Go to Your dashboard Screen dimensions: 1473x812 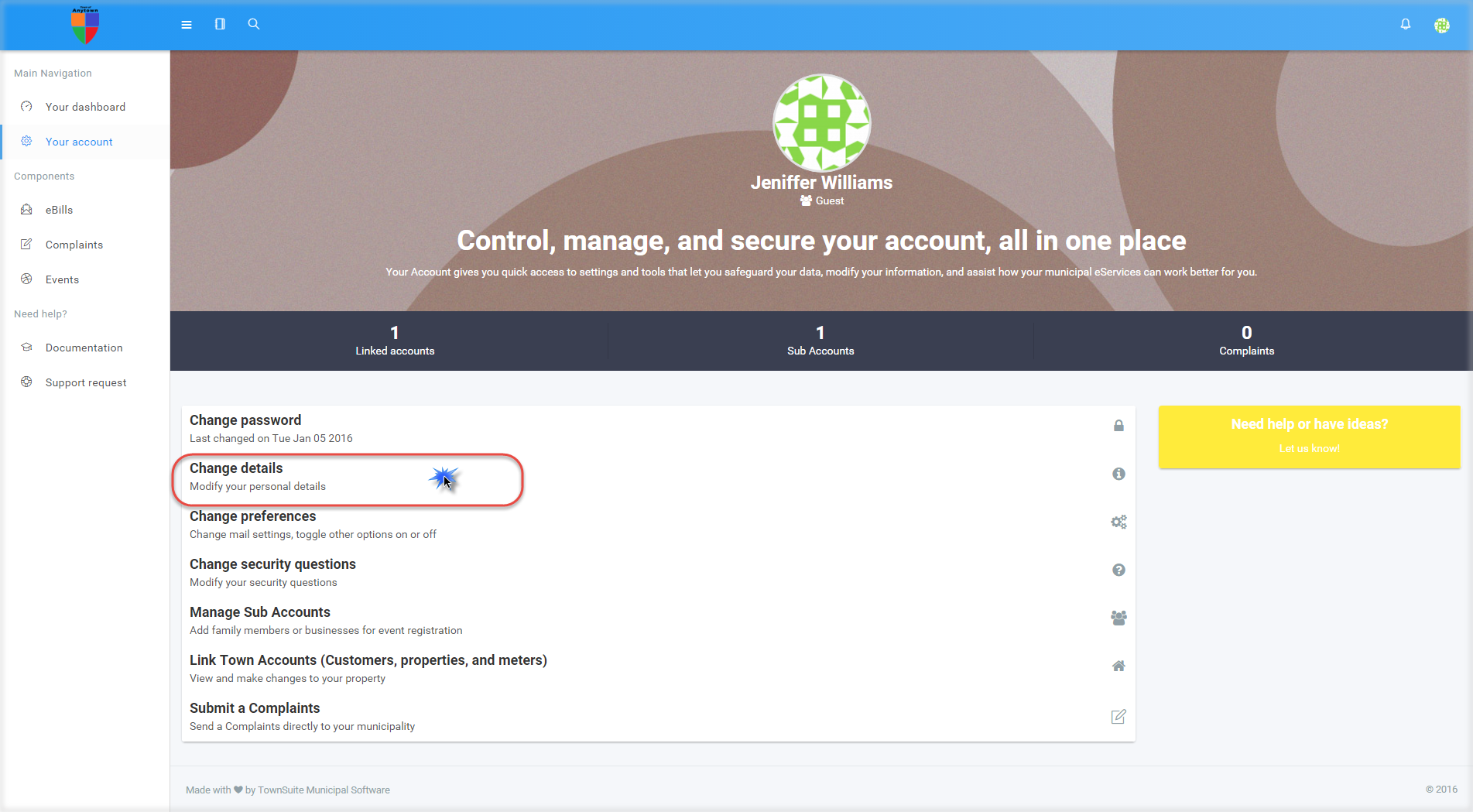click(85, 107)
